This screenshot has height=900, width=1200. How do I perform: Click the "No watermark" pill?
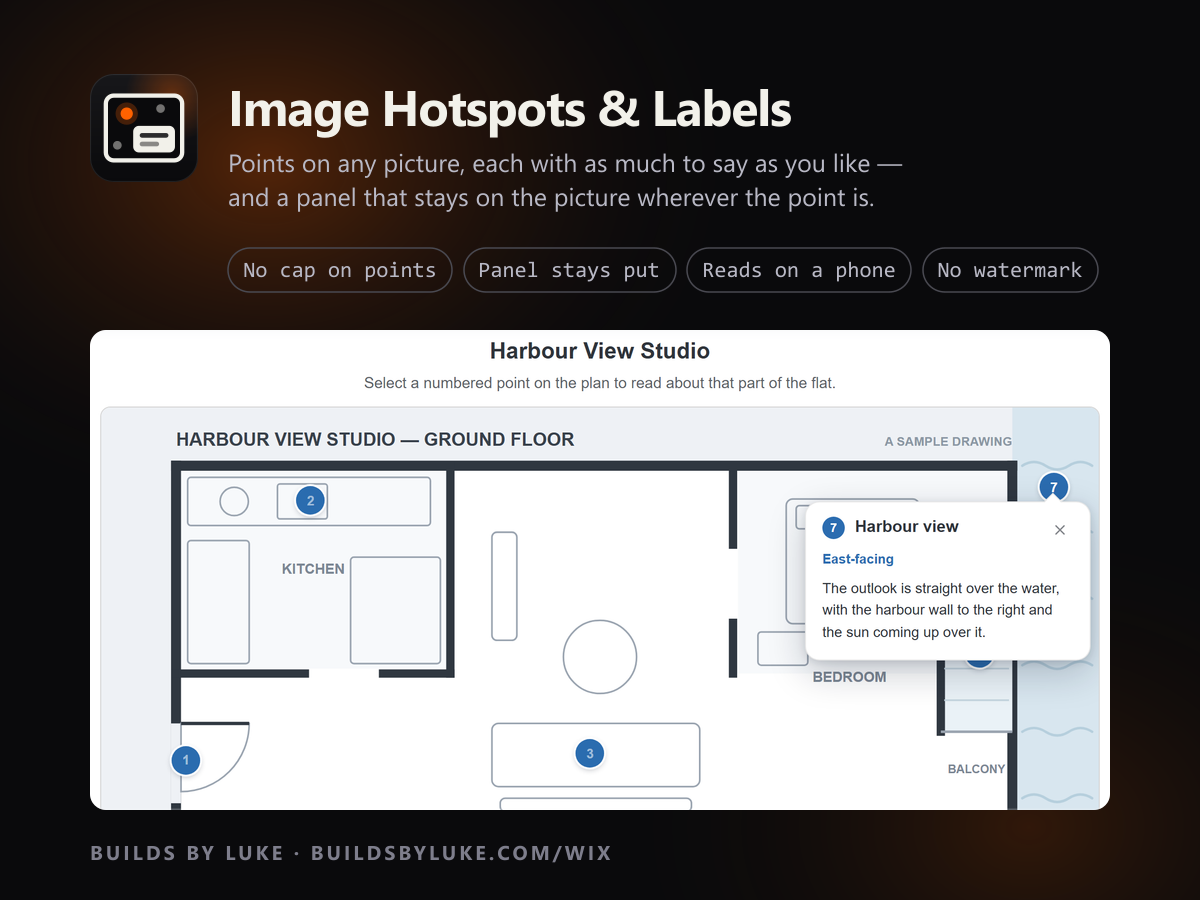click(1010, 270)
